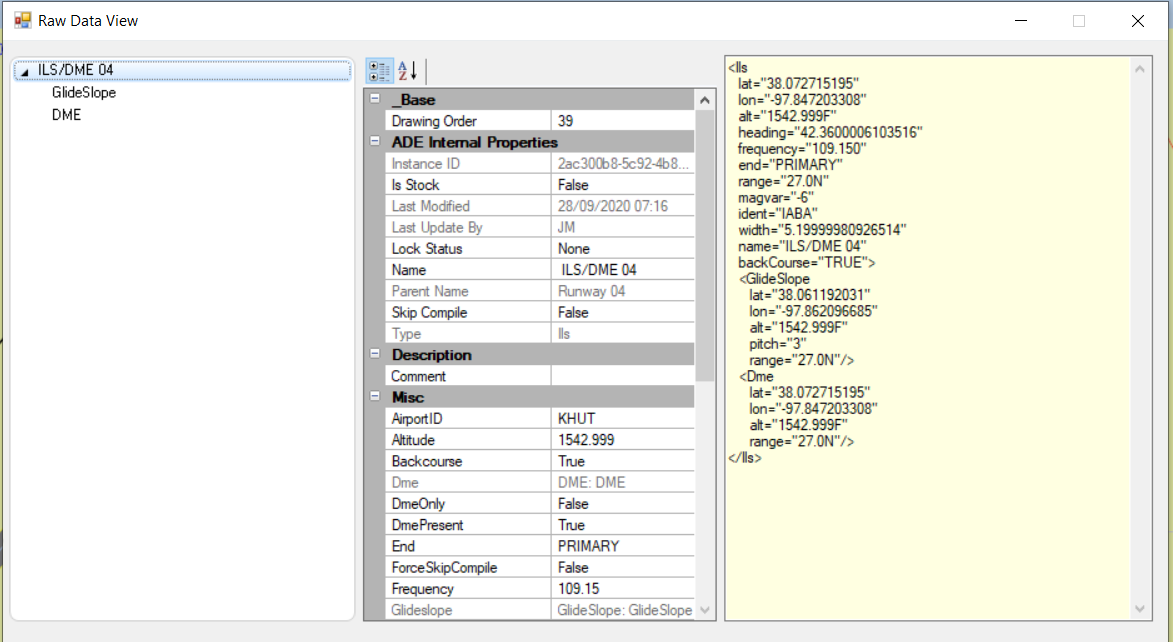Select the GlideSlope tree item
The width and height of the screenshot is (1173, 642).
tap(84, 93)
